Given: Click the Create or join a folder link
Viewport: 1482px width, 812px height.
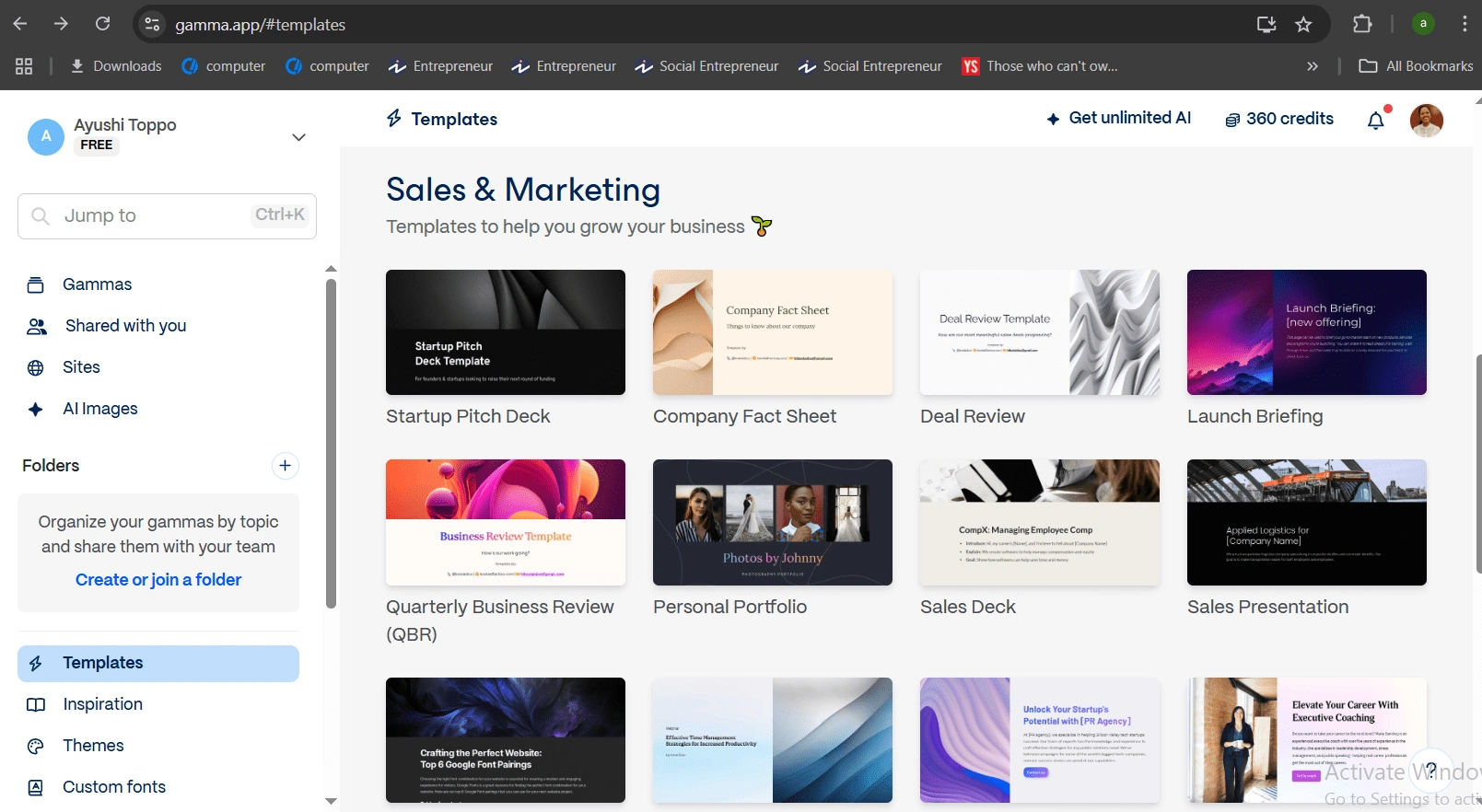Looking at the screenshot, I should [x=158, y=580].
